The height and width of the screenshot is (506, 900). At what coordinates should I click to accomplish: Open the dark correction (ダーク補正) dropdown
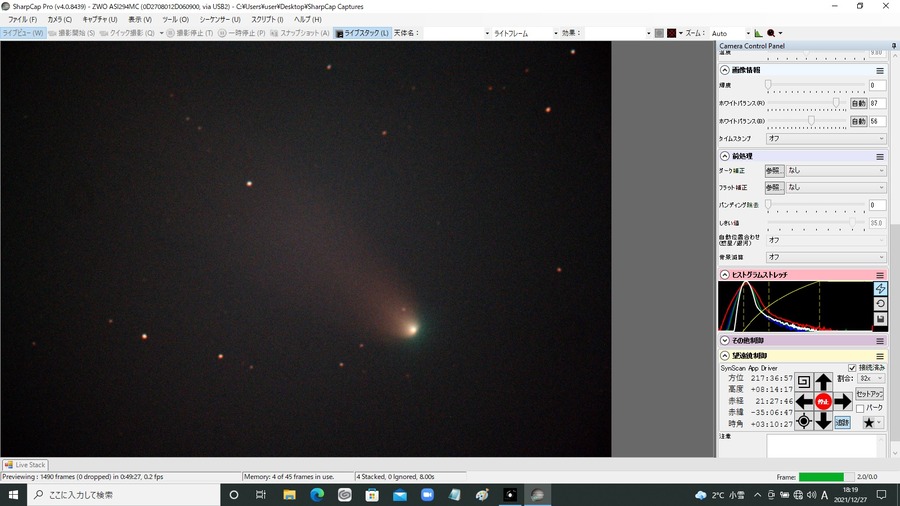(x=836, y=170)
